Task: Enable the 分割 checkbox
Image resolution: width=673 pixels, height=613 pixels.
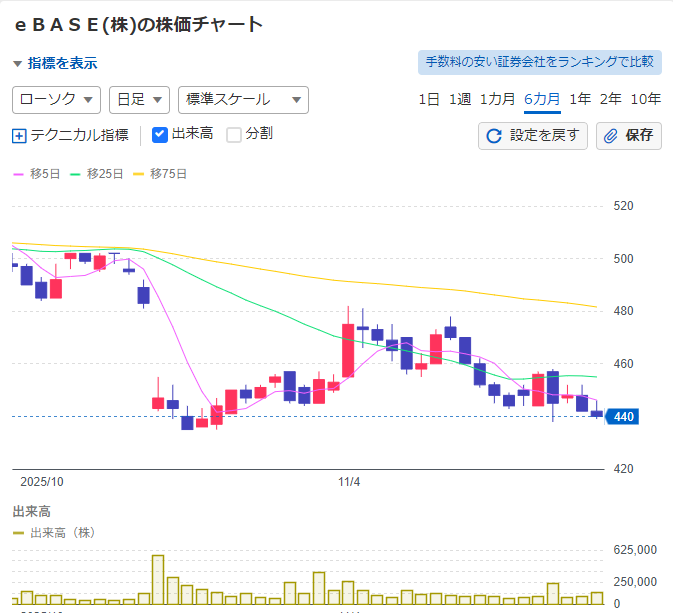Action: (234, 135)
